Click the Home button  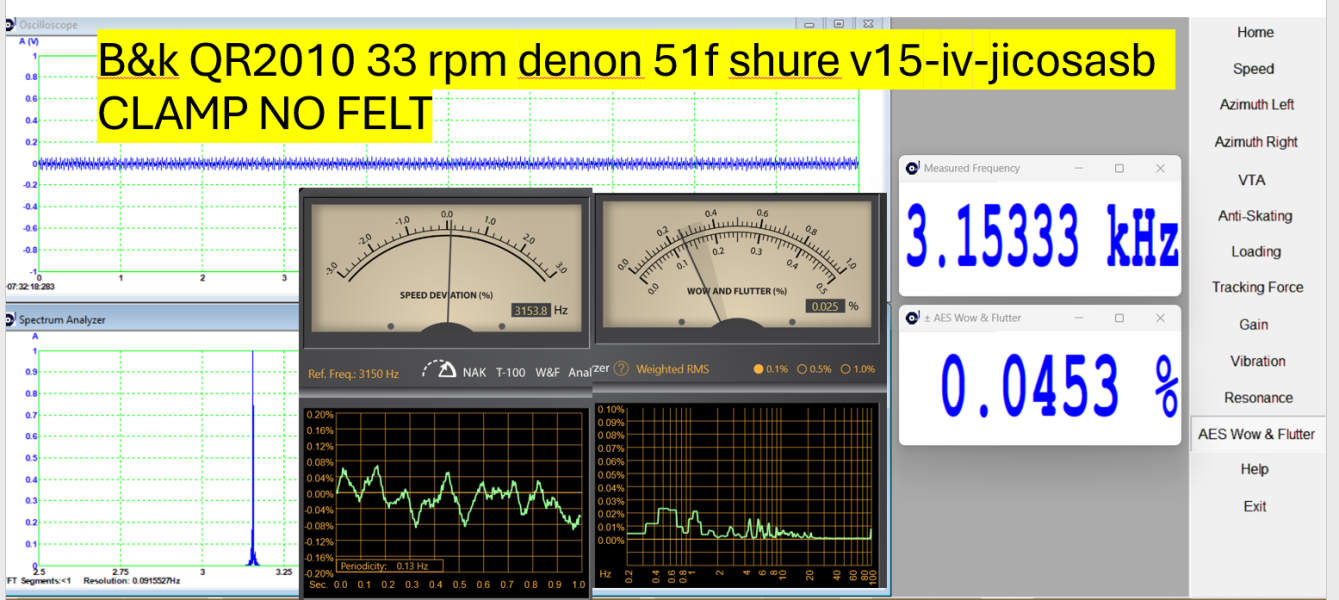point(1255,32)
